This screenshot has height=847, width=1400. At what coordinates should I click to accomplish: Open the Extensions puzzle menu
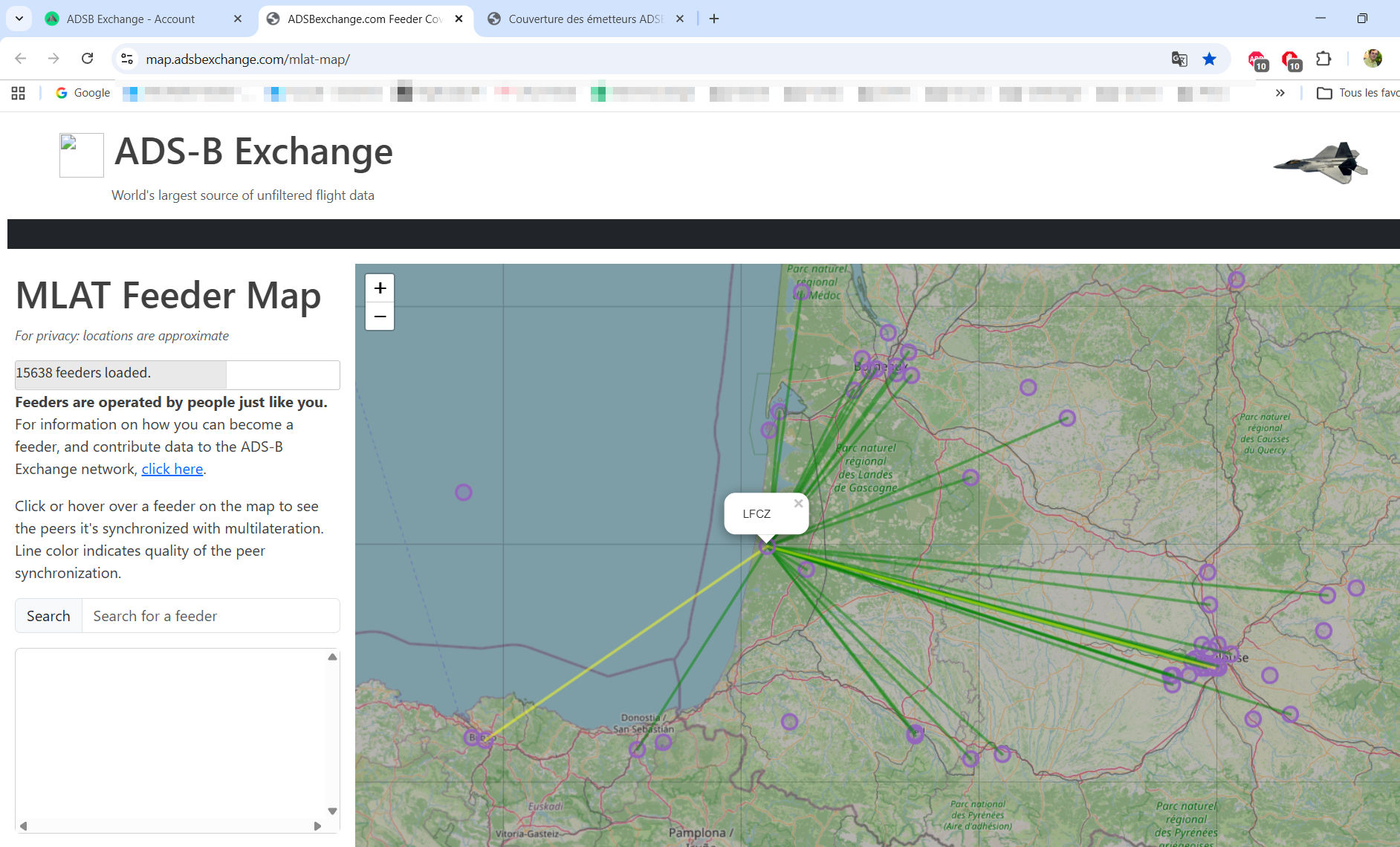point(1323,59)
